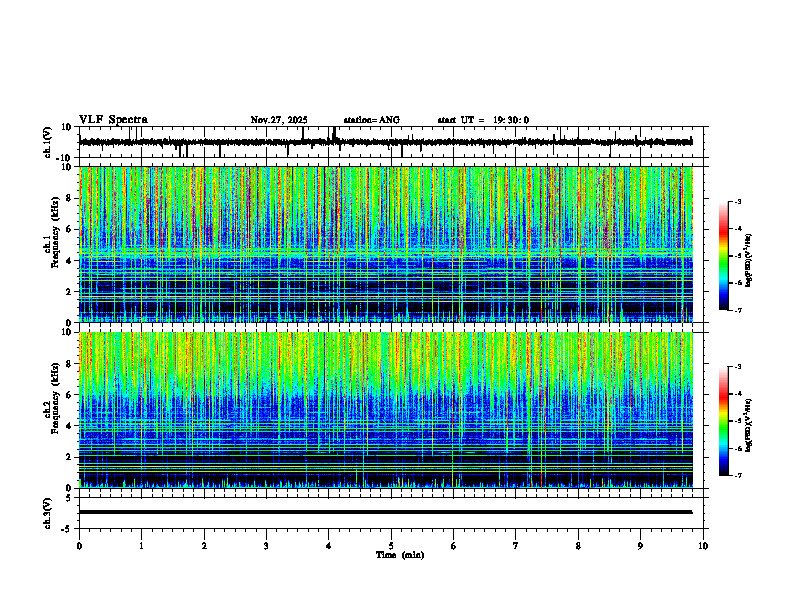The image size is (792, 612).
Task: Click the "ch.1(V)" waveform axis label
Action: (x=48, y=142)
